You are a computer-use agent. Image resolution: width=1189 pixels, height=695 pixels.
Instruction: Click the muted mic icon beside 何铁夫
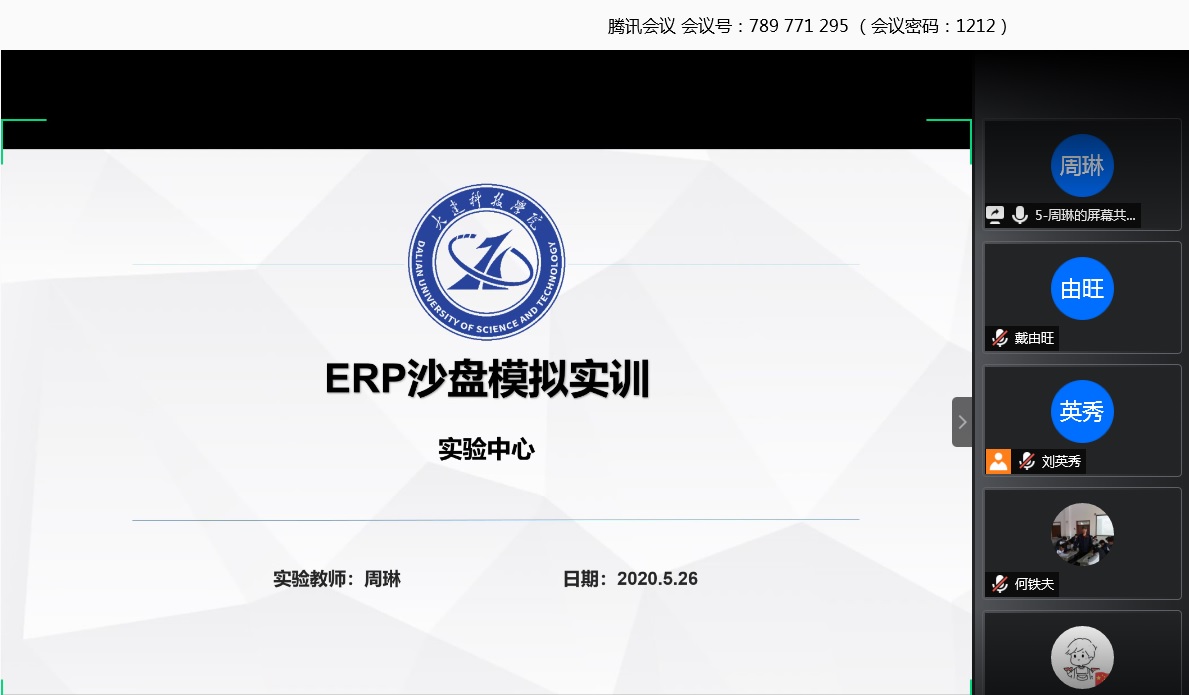pos(999,584)
